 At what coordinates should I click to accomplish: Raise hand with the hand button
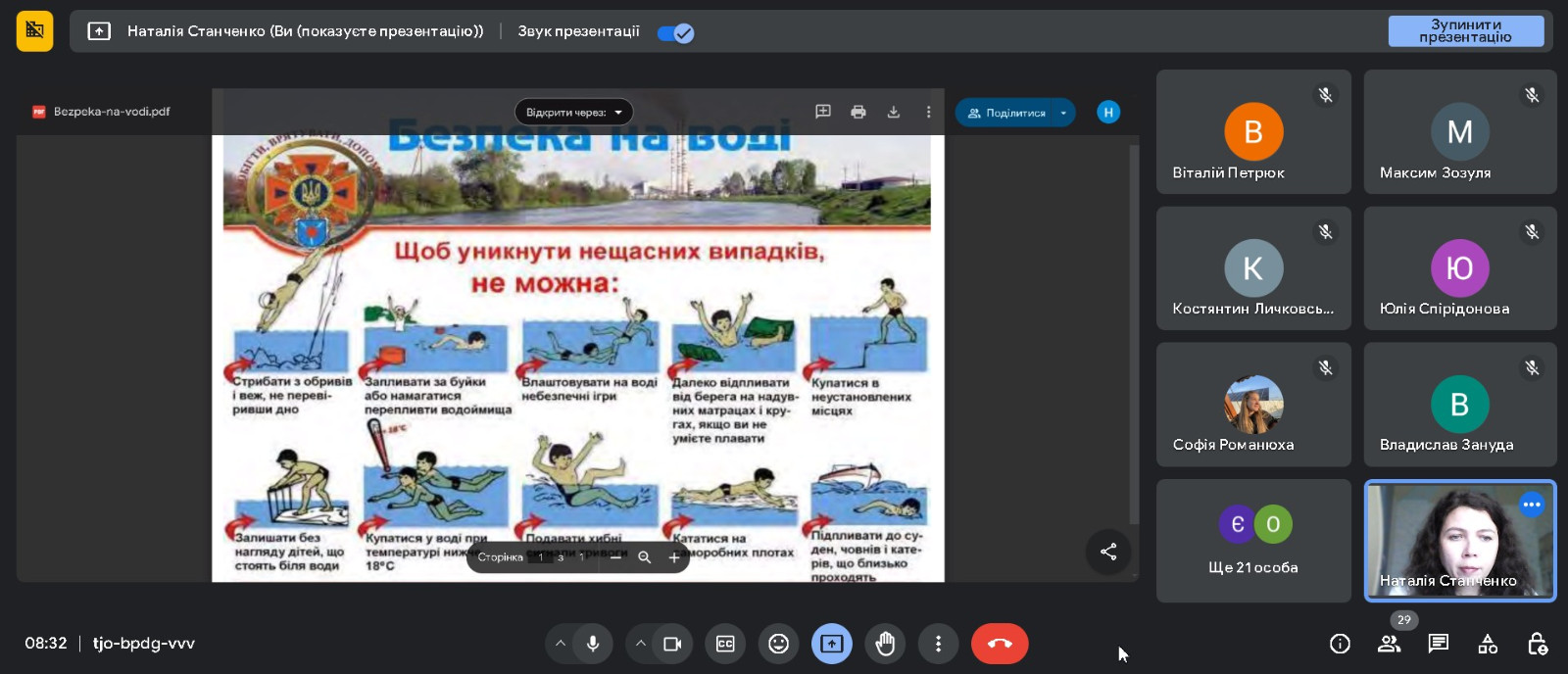pos(885,644)
